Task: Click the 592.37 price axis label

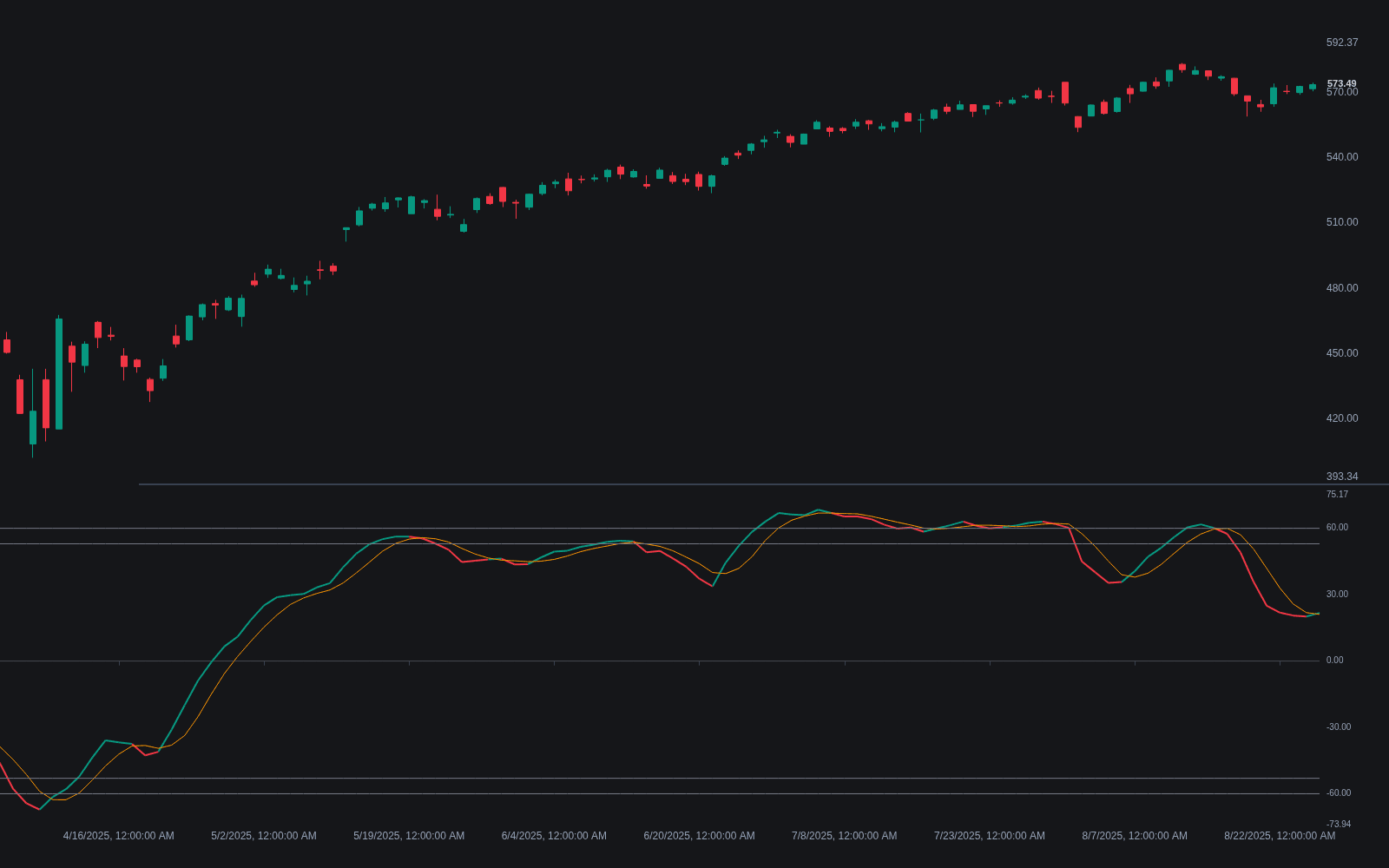Action: pyautogui.click(x=1342, y=43)
